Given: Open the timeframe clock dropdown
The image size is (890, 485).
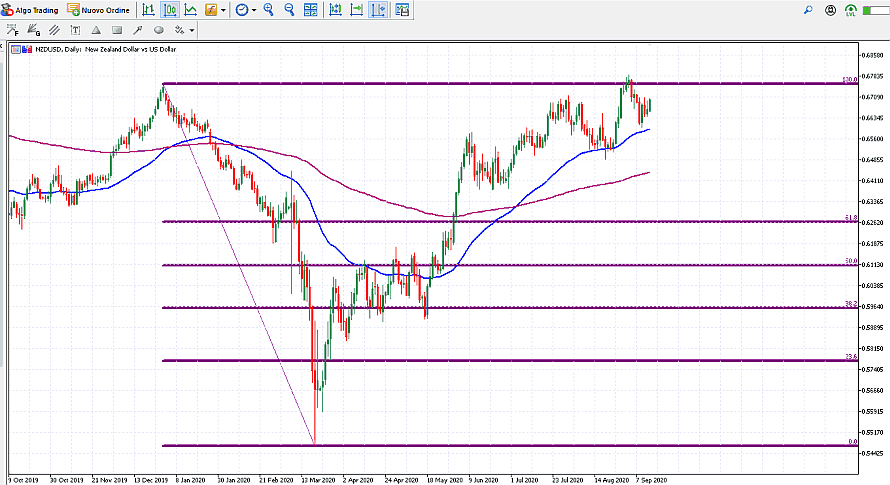Looking at the screenshot, I should pos(242,10).
